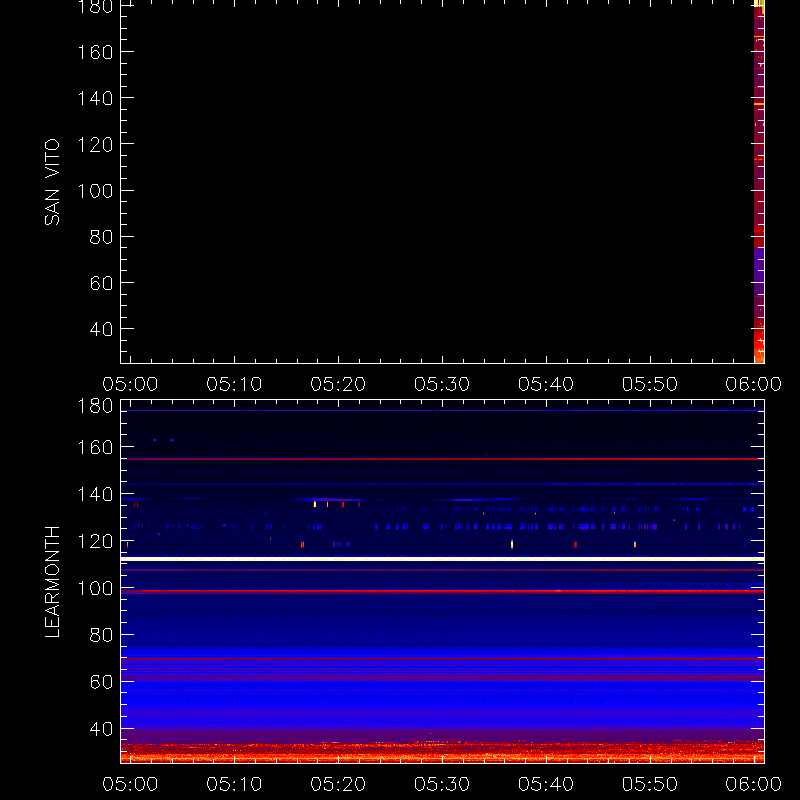
Task: Pick the 140 tick label on Learmonth plot
Action: [x=95, y=494]
